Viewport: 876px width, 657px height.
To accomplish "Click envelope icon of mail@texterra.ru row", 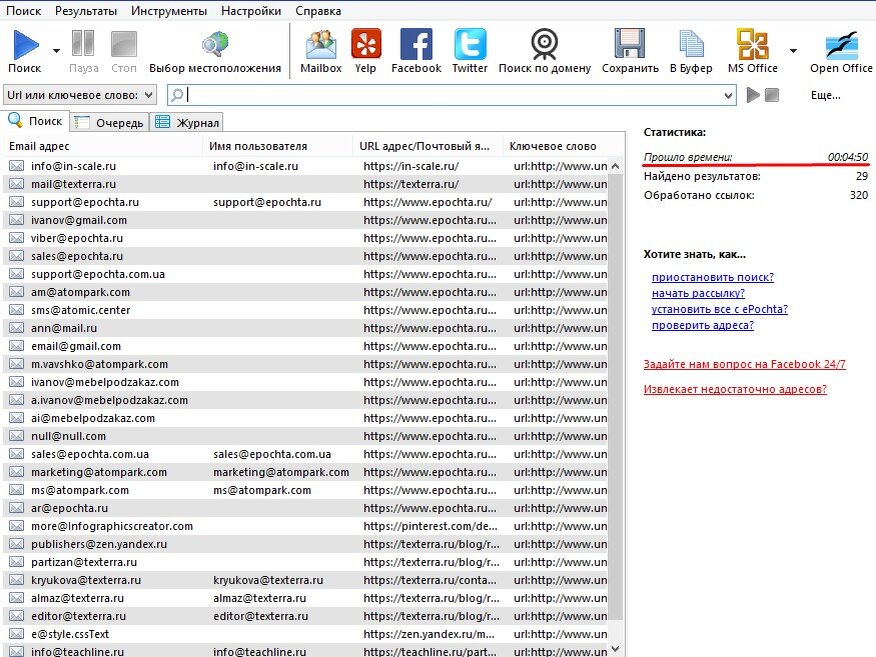I will click(x=17, y=184).
